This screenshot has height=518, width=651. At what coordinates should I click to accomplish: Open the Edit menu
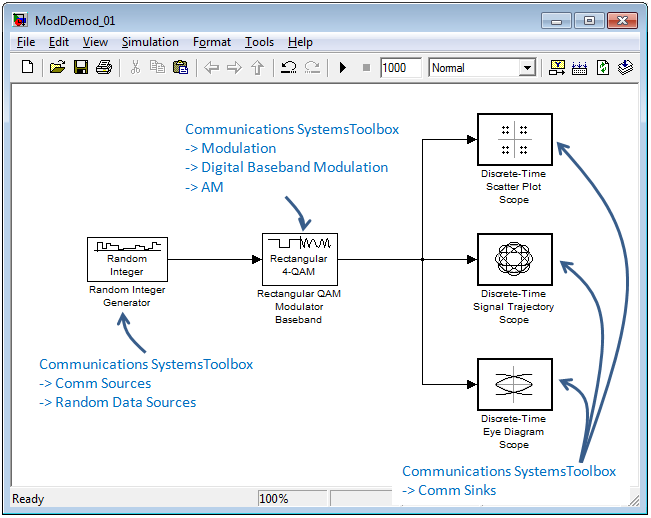59,42
